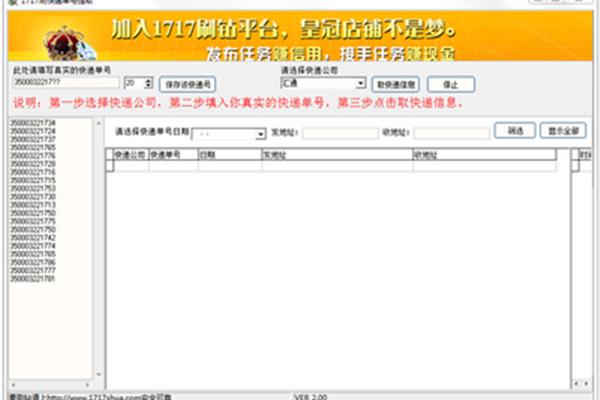Open the 汇通 express company dropdown
Viewport: 600px width, 400px height.
point(360,83)
